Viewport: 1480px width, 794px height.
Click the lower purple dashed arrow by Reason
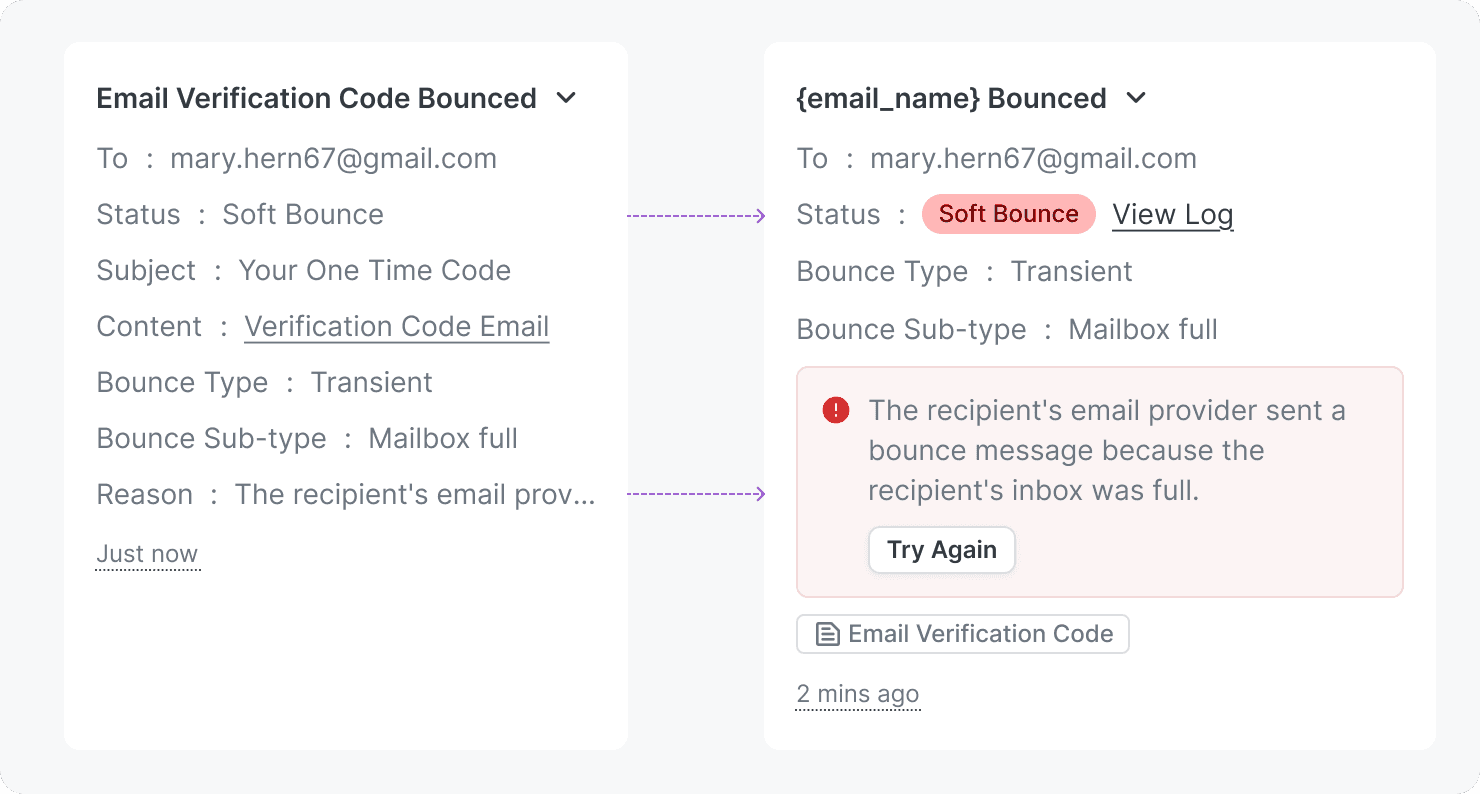click(x=696, y=494)
